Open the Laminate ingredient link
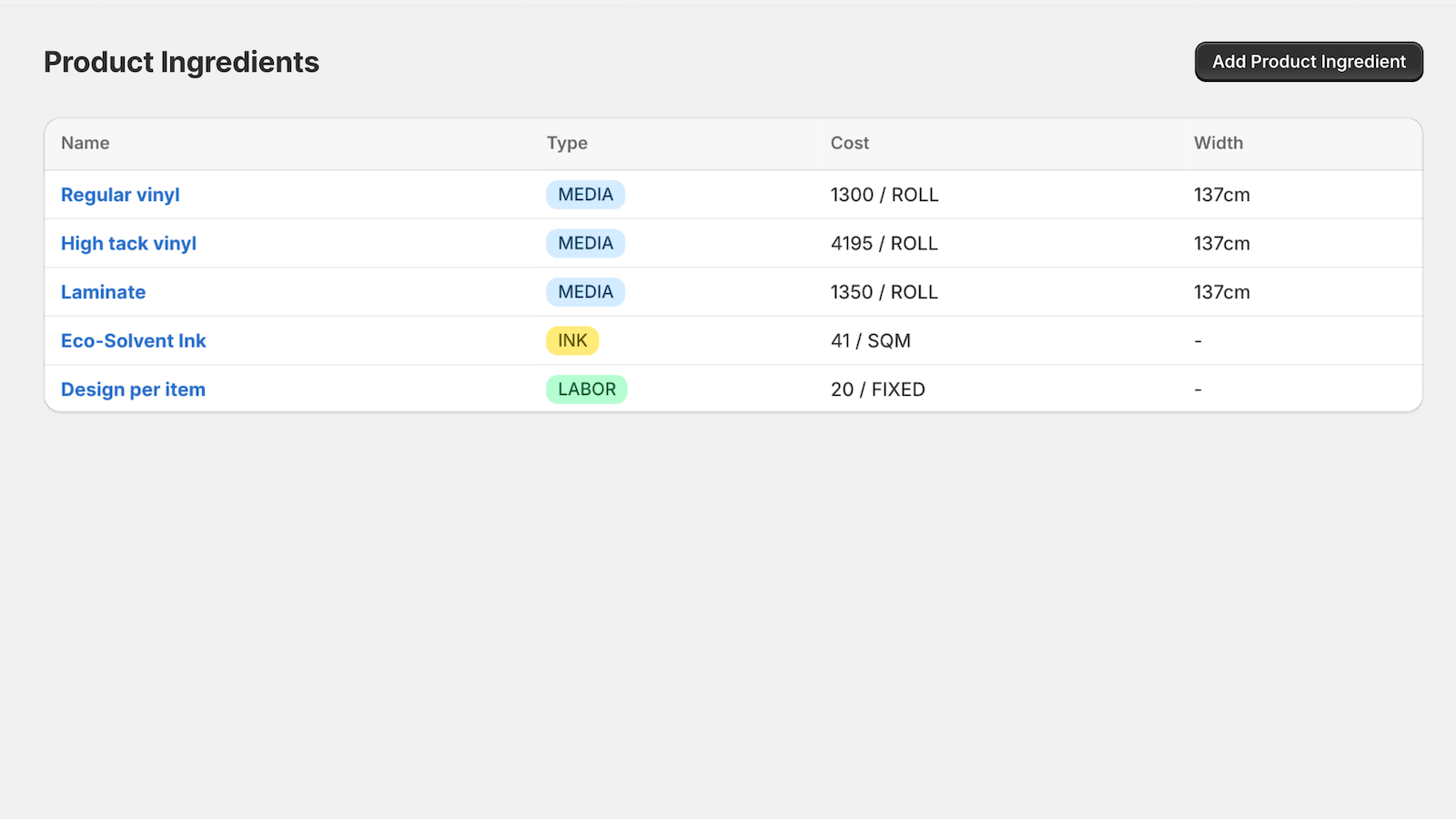 (103, 292)
